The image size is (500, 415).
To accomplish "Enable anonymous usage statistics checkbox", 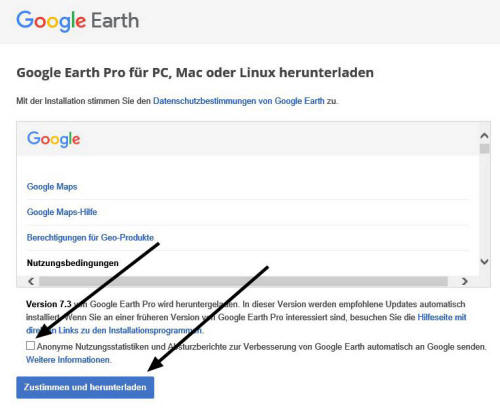I will coord(30,346).
